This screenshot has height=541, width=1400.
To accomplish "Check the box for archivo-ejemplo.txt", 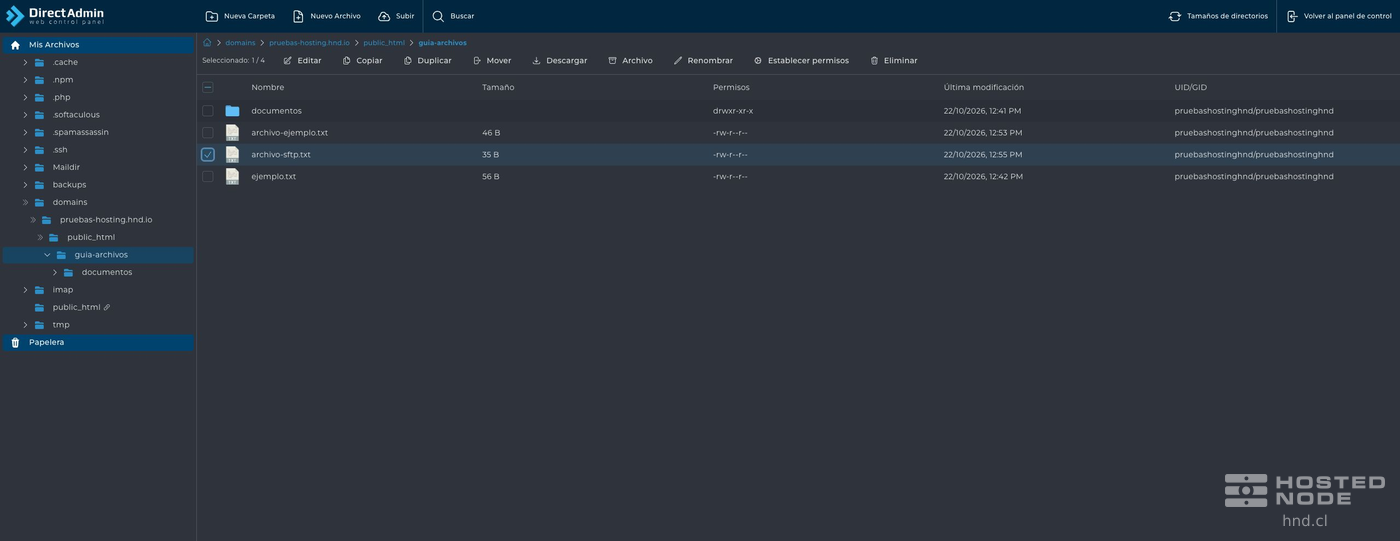I will click(x=208, y=133).
